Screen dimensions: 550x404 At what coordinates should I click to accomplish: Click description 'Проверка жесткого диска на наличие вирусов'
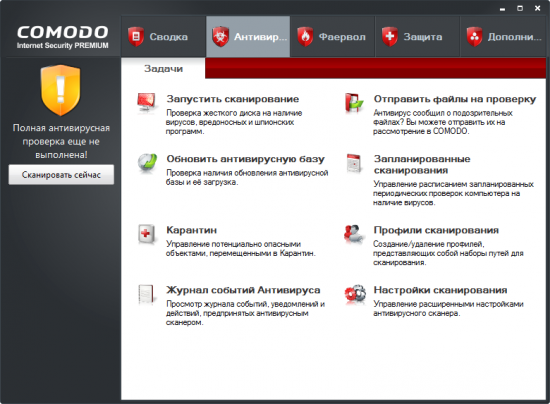(x=234, y=122)
